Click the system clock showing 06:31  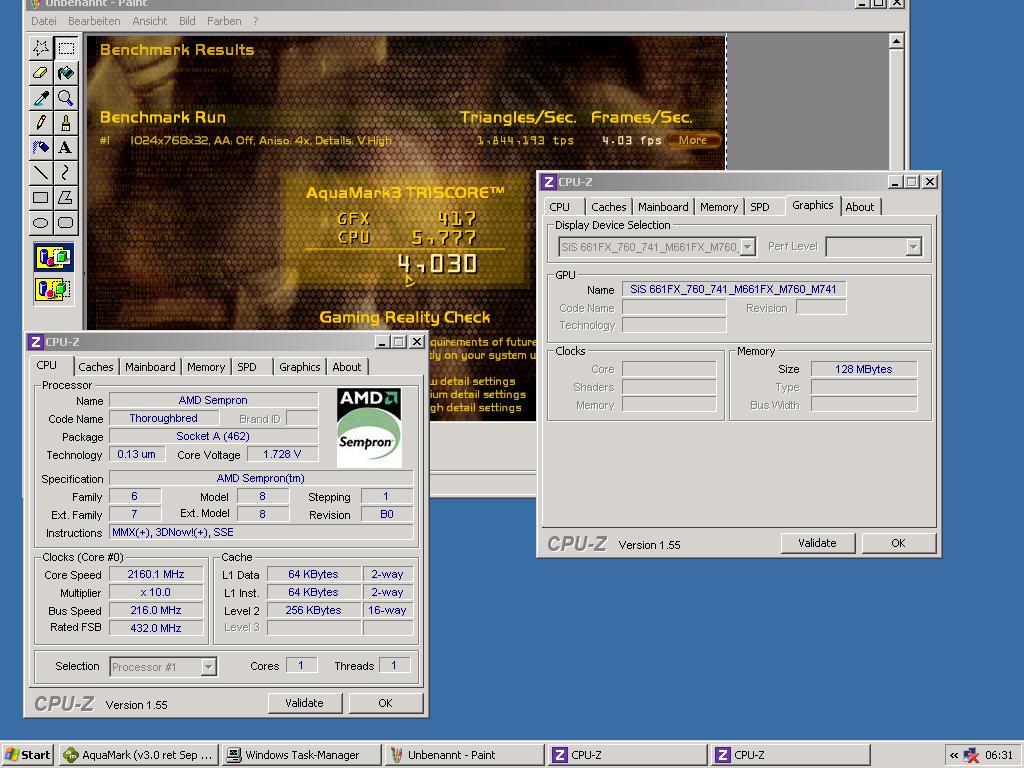[x=999, y=756]
